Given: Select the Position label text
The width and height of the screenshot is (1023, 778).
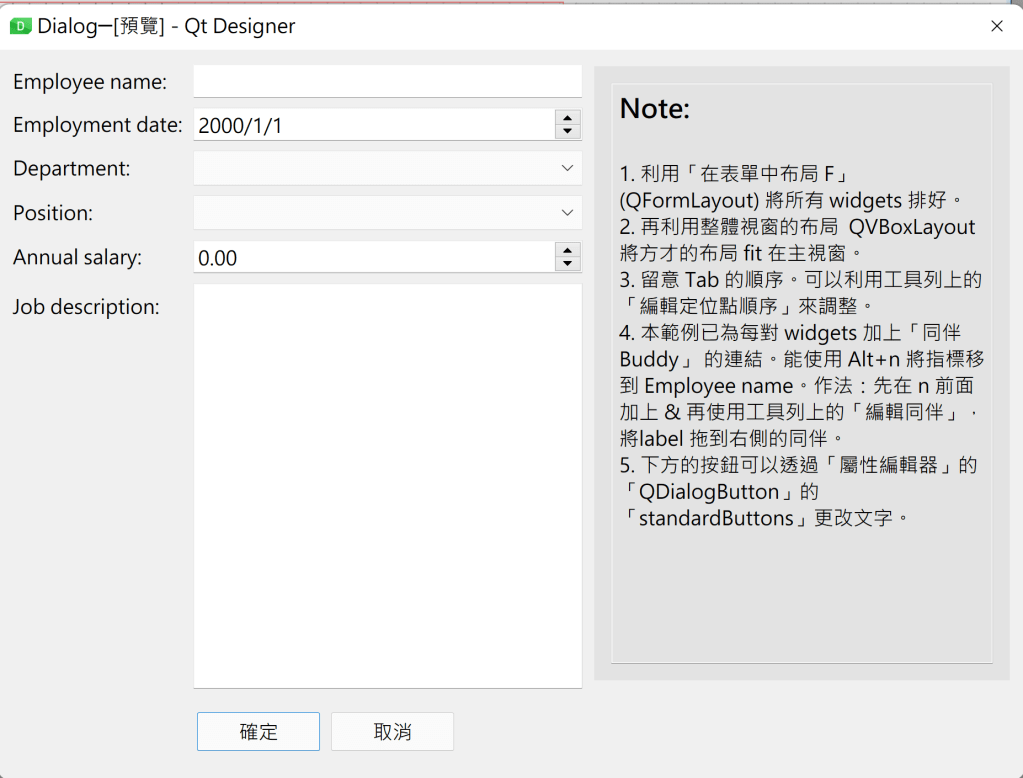Looking at the screenshot, I should 53,213.
